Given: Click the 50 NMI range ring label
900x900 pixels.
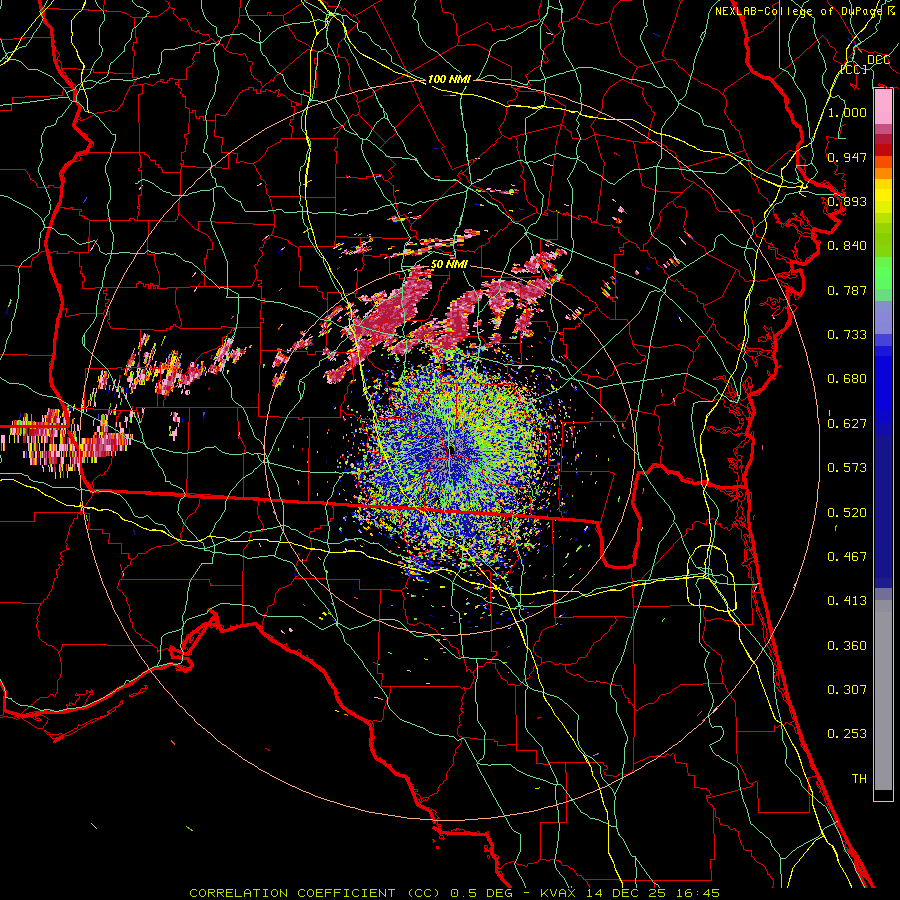Looking at the screenshot, I should [449, 264].
